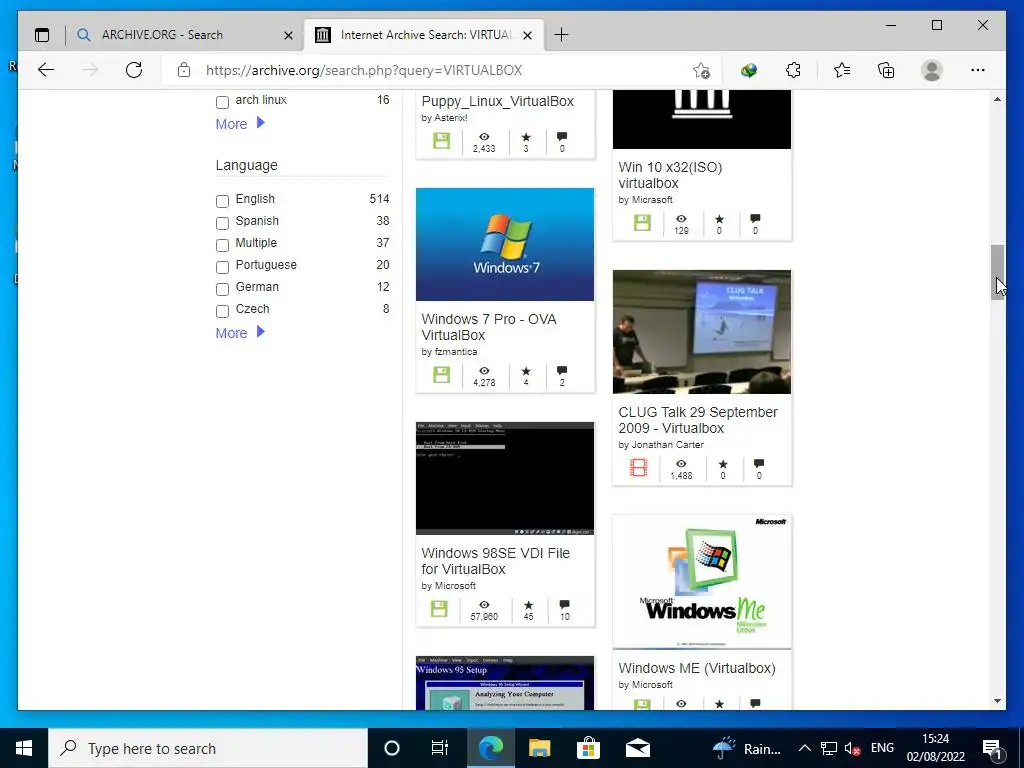The image size is (1024, 768).
Task: Click the muted volume tray icon
Action: point(852,748)
